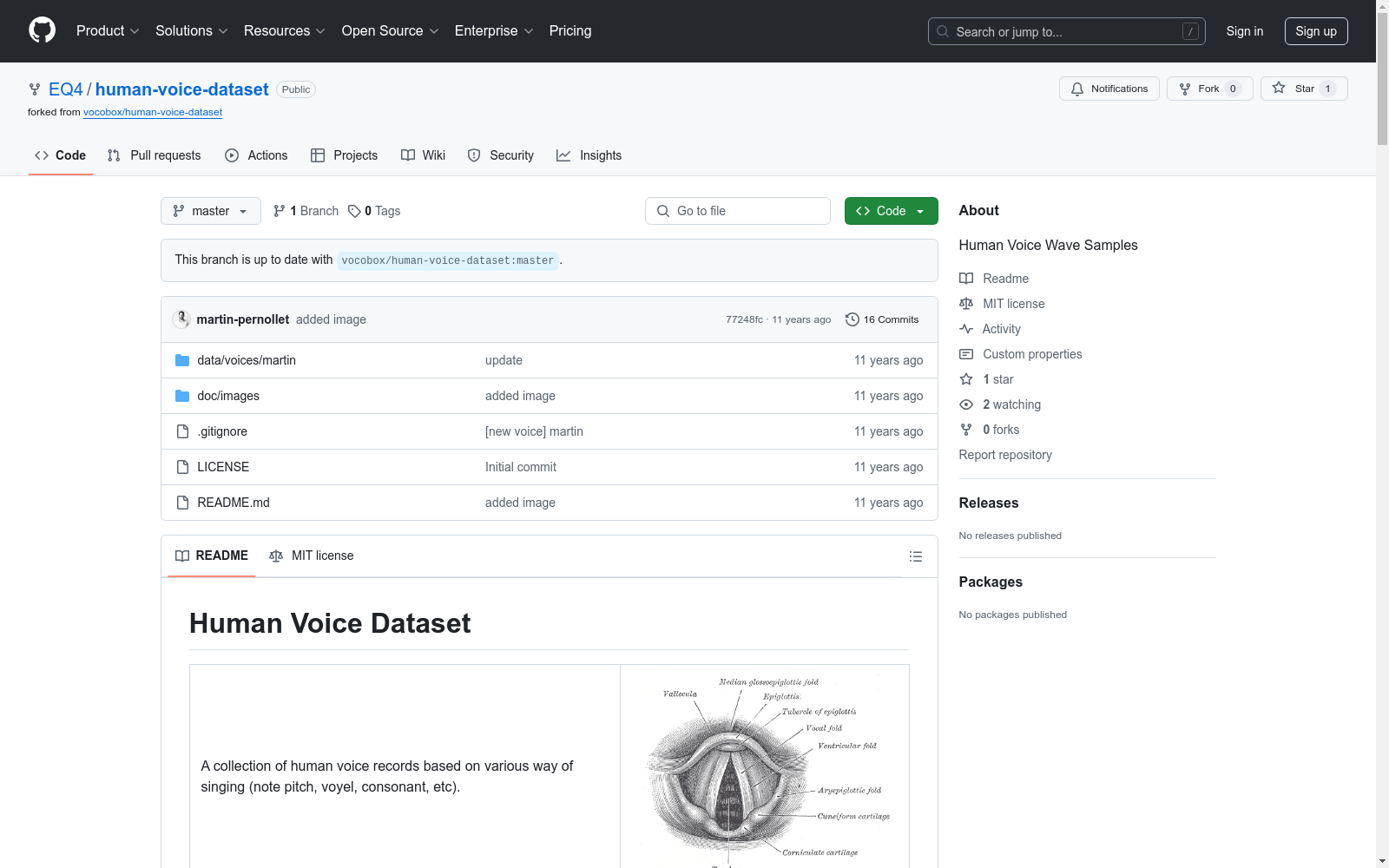Select the MIT license tab above file content
Screen dimensions: 1389x868
[312, 556]
